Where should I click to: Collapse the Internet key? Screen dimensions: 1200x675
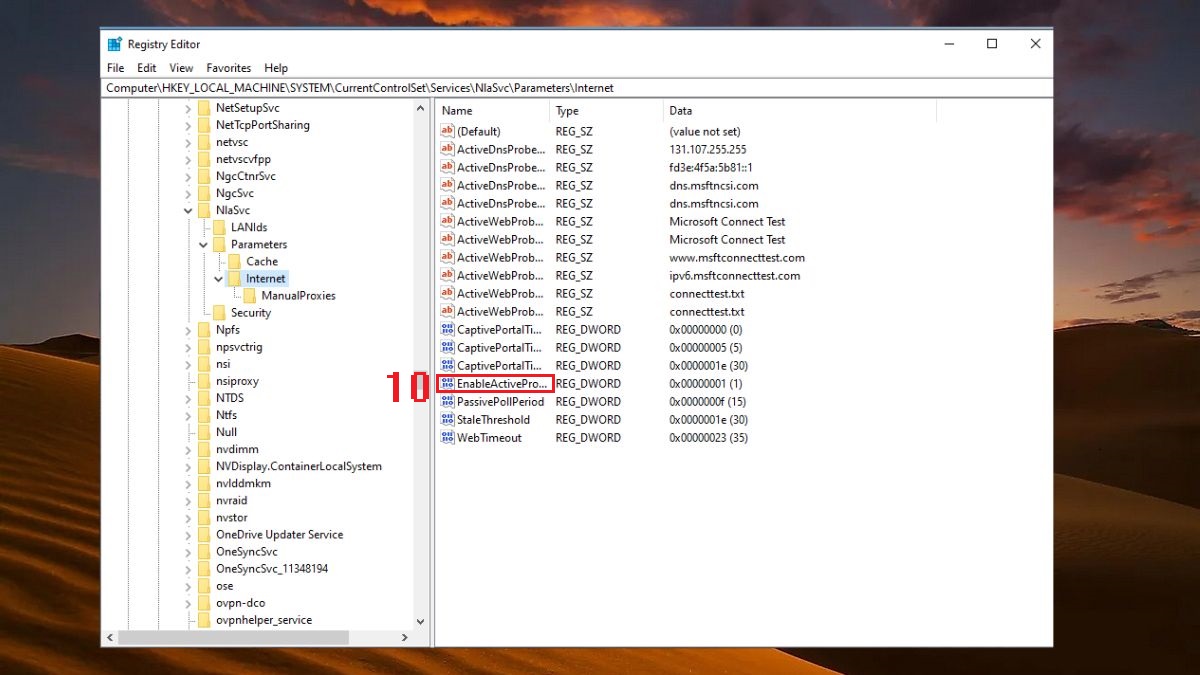pos(219,278)
